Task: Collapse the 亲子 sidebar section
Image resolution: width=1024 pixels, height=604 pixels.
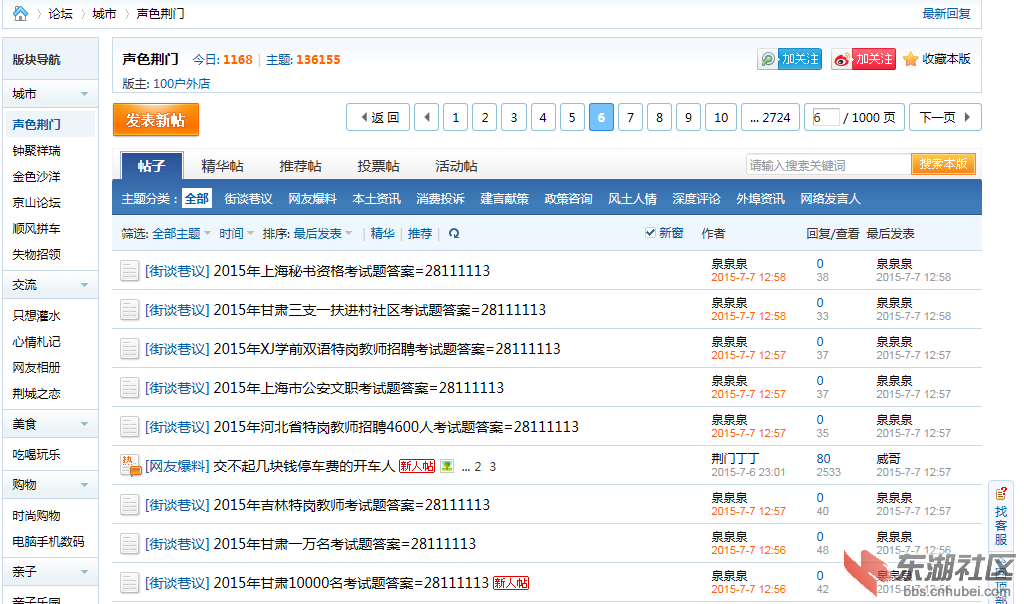Action: (84, 572)
